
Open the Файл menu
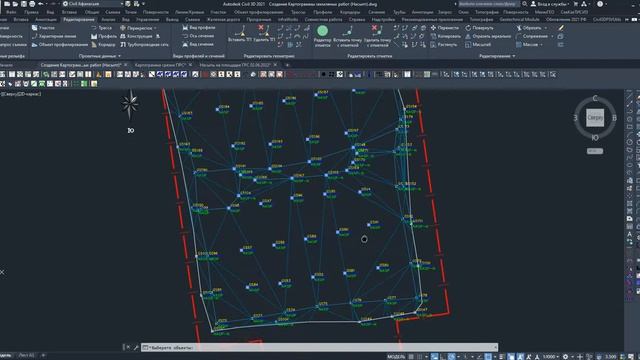tap(11, 12)
